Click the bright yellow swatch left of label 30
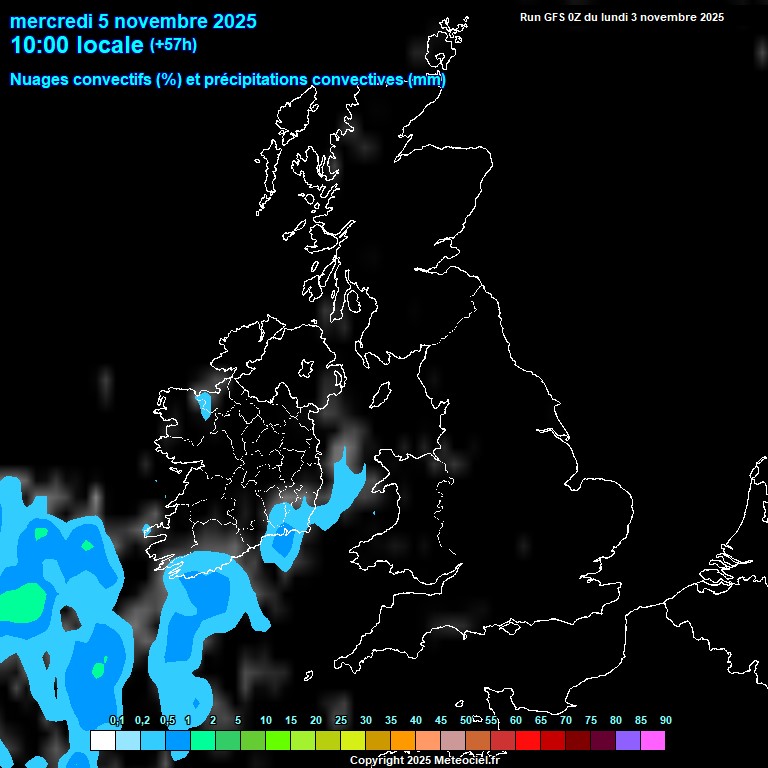The width and height of the screenshot is (768, 768). point(352,740)
